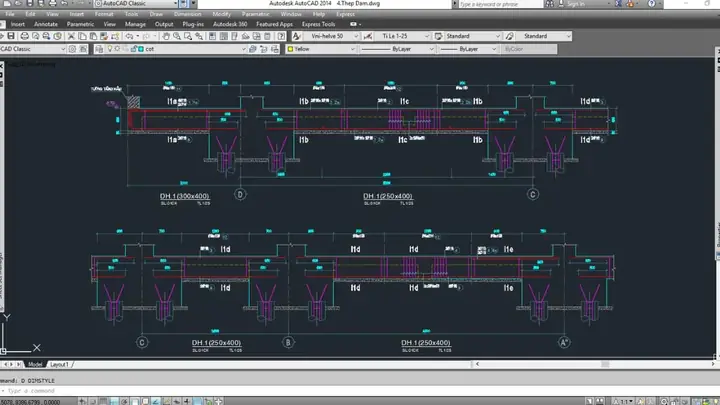Toggle the lock icon for layer cot
Screen dimensions: 720x405
[134, 49]
